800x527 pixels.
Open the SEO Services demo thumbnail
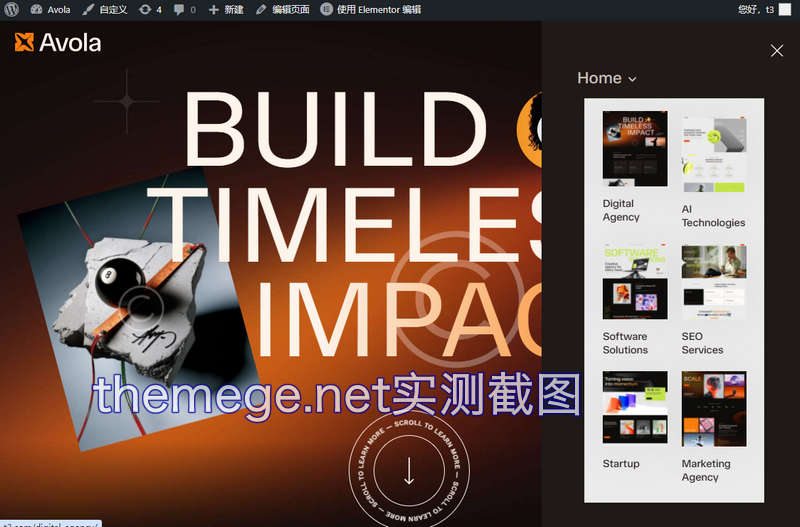714,281
